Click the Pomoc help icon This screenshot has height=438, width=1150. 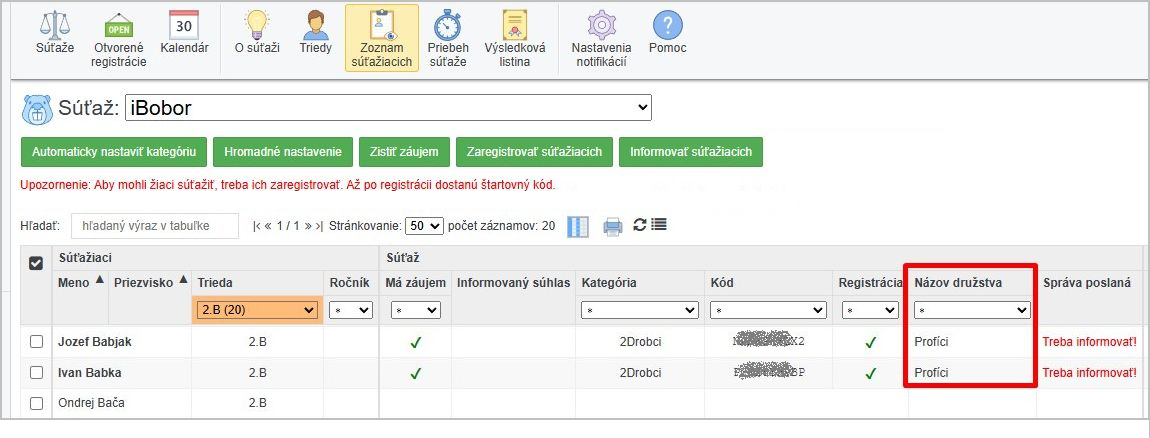(x=667, y=26)
